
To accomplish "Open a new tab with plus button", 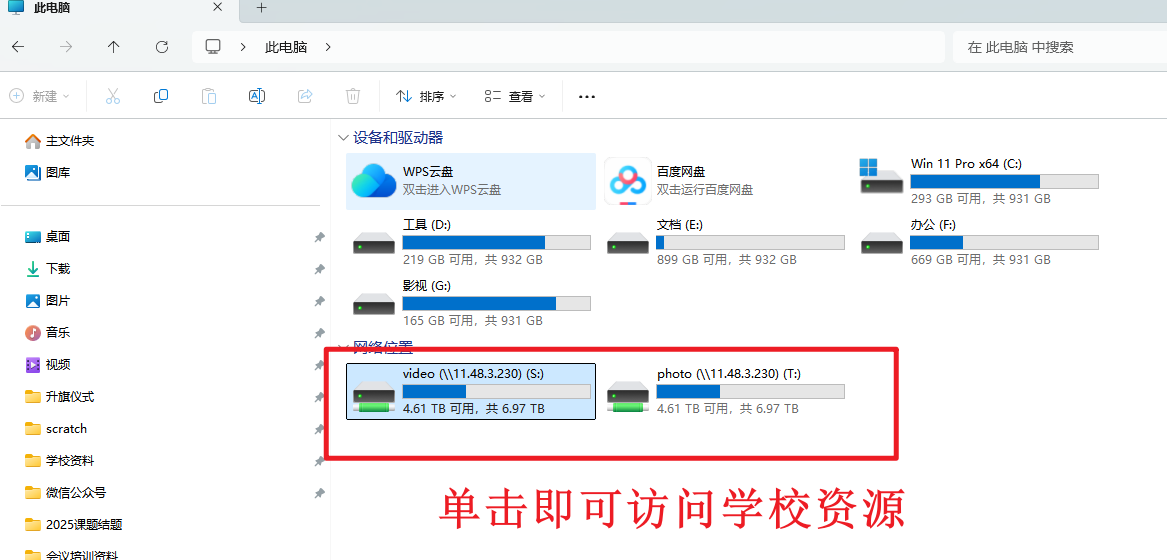I will (x=262, y=8).
